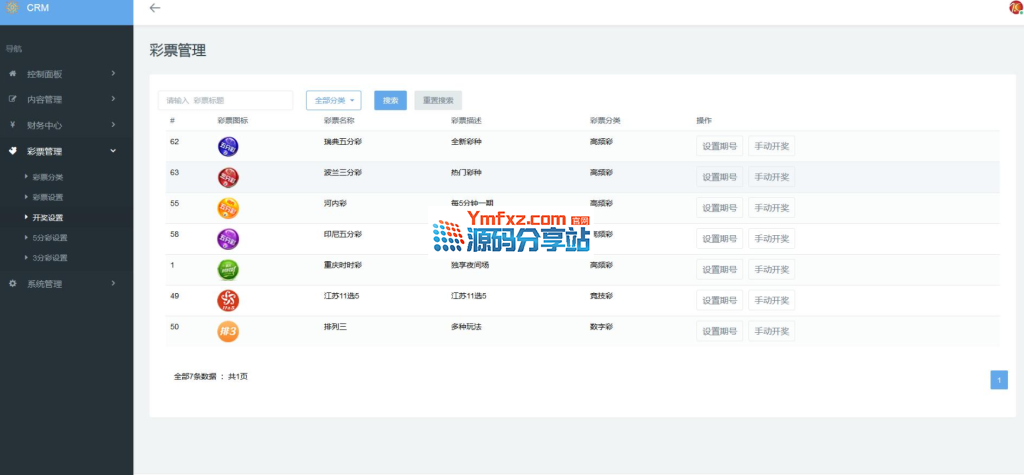Image resolution: width=1024 pixels, height=475 pixels.
Task: Click 手动开奖 for 瑞典五分彩 row
Action: point(771,147)
